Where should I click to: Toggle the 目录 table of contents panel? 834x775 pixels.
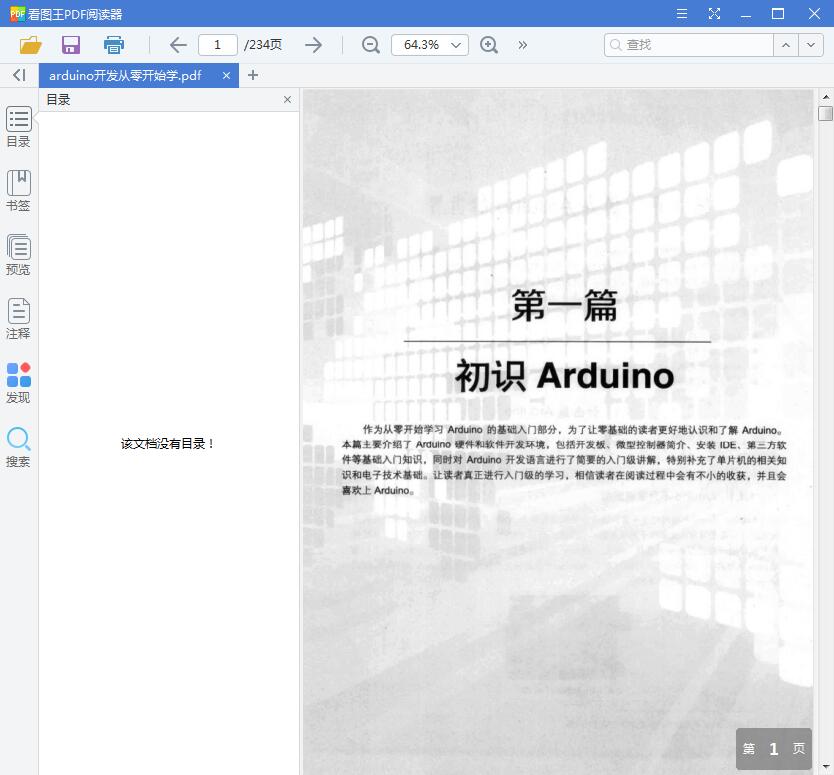tap(18, 127)
